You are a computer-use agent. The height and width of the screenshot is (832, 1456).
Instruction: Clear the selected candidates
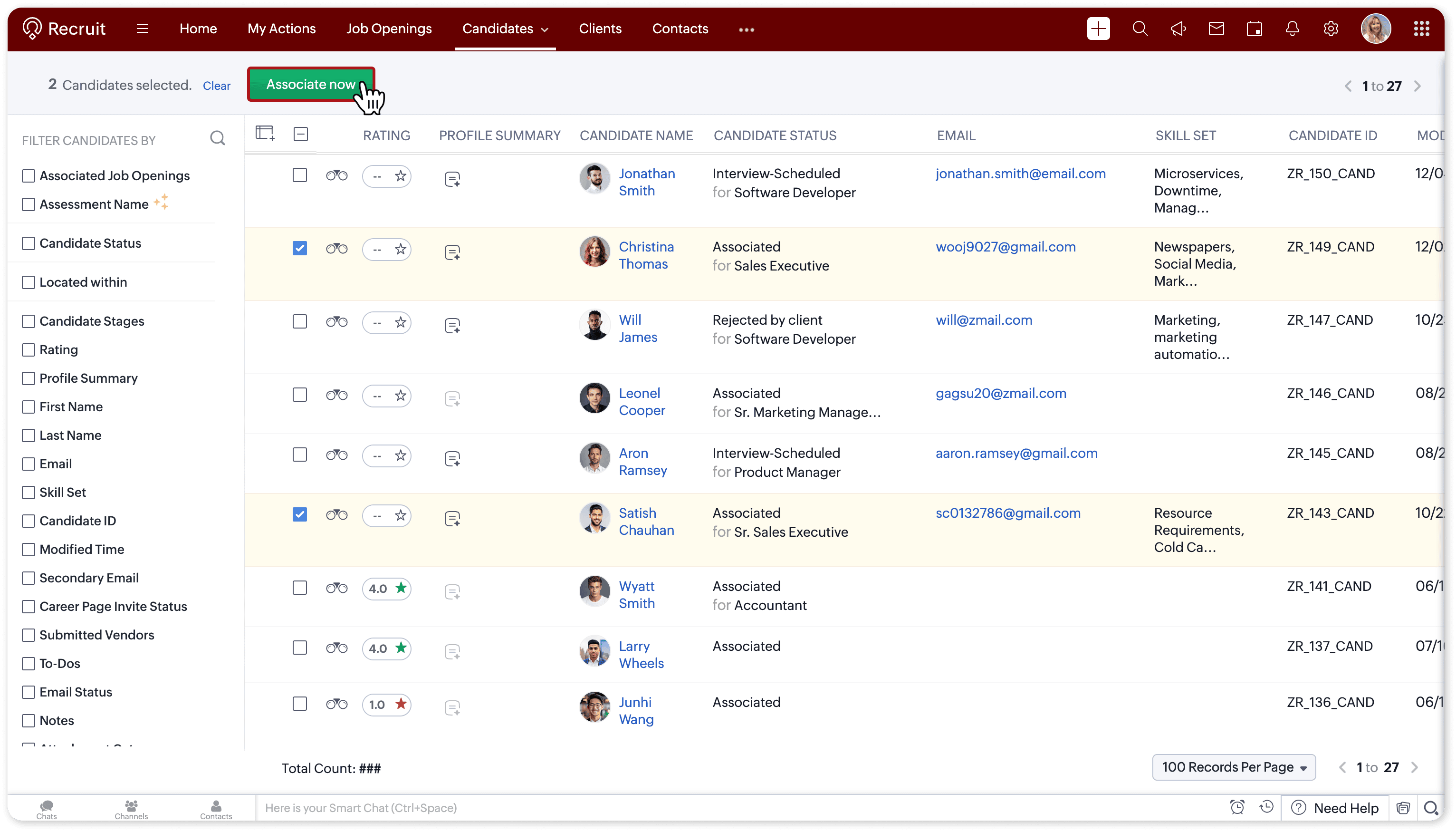click(216, 86)
